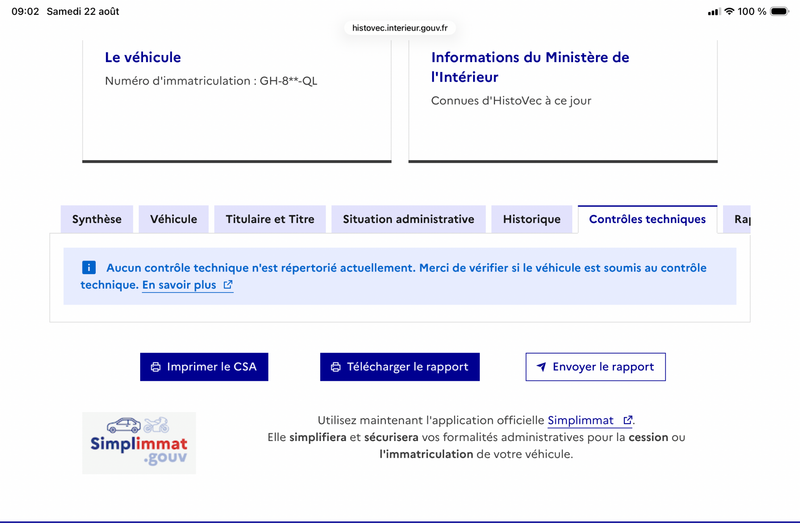Viewport: 800px width, 525px height.
Task: Open the partially visible Rap tab
Action: point(737,219)
